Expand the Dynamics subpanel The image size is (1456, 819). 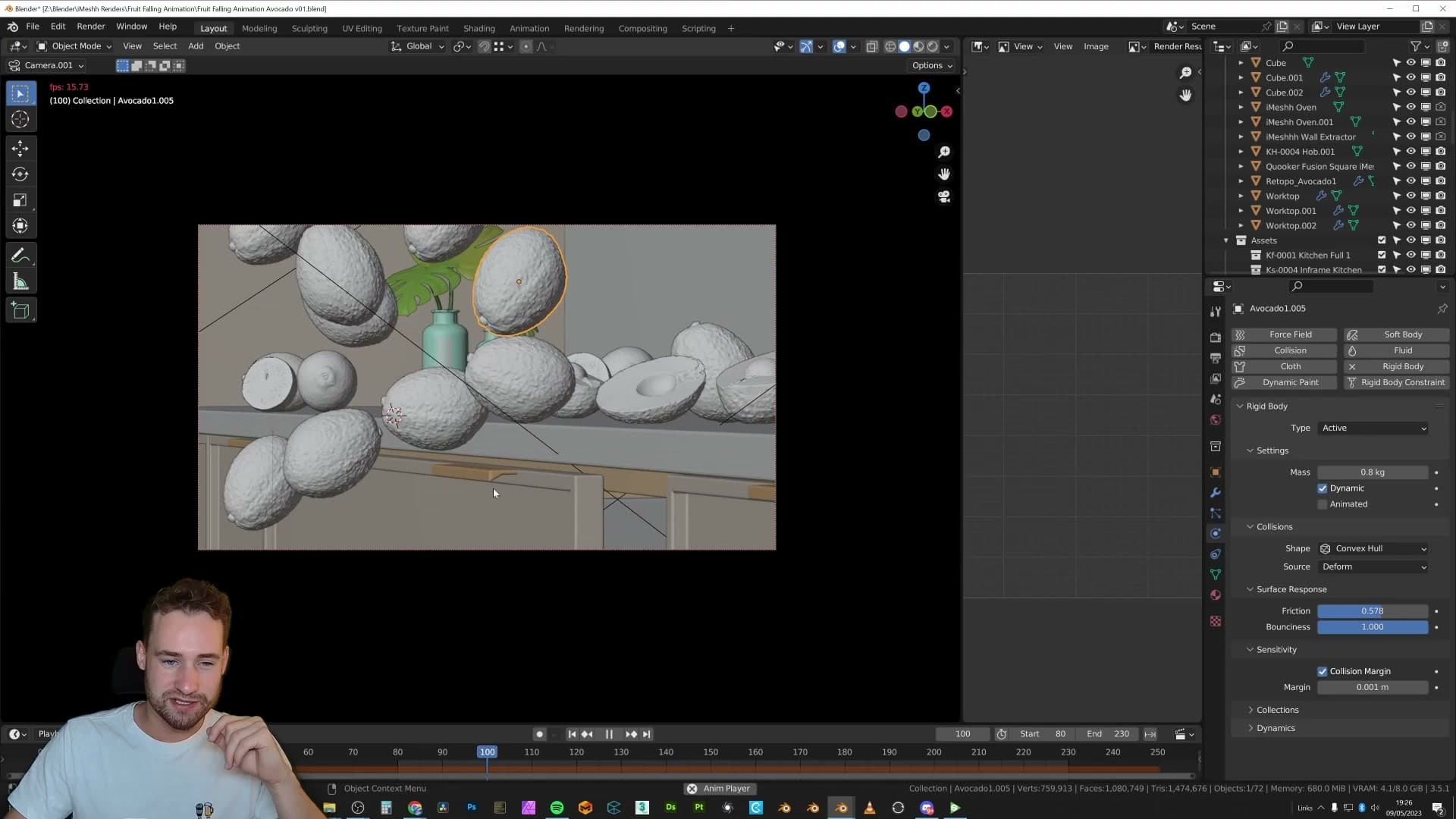(1276, 729)
